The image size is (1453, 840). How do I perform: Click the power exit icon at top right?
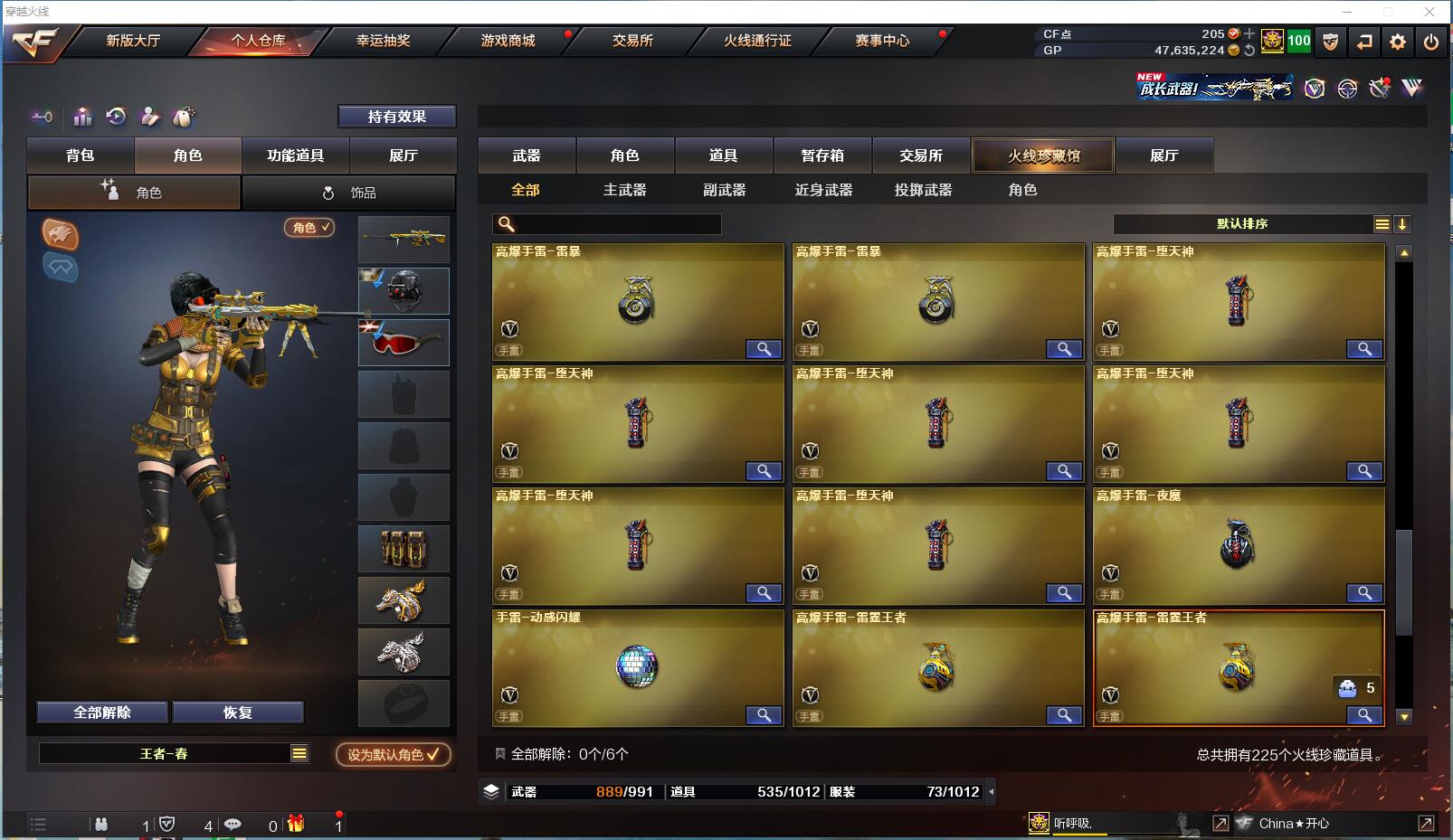point(1430,42)
